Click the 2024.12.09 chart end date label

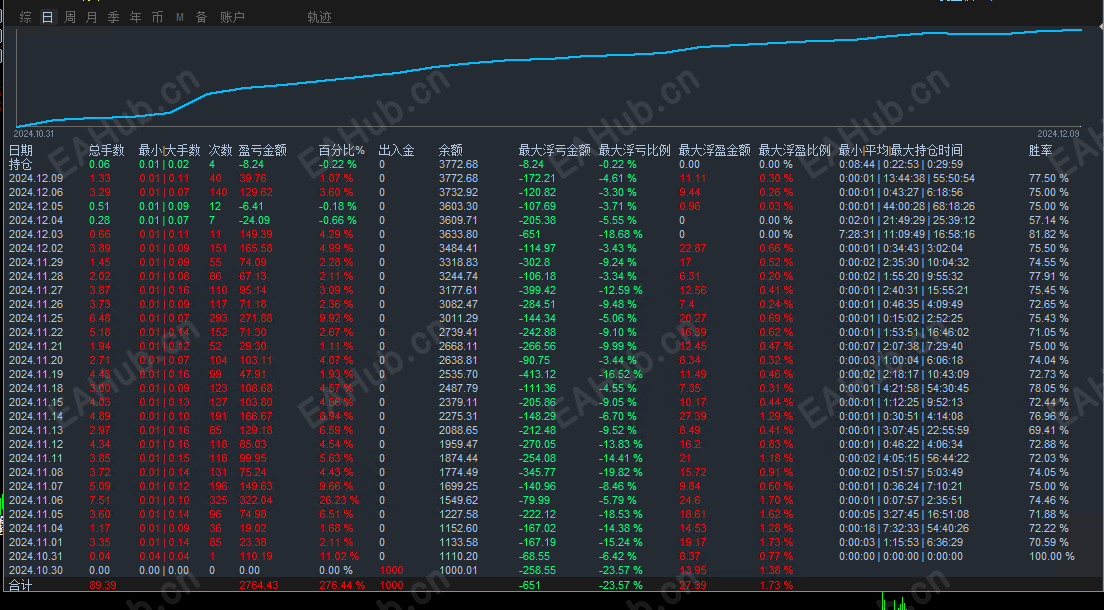coord(1058,134)
